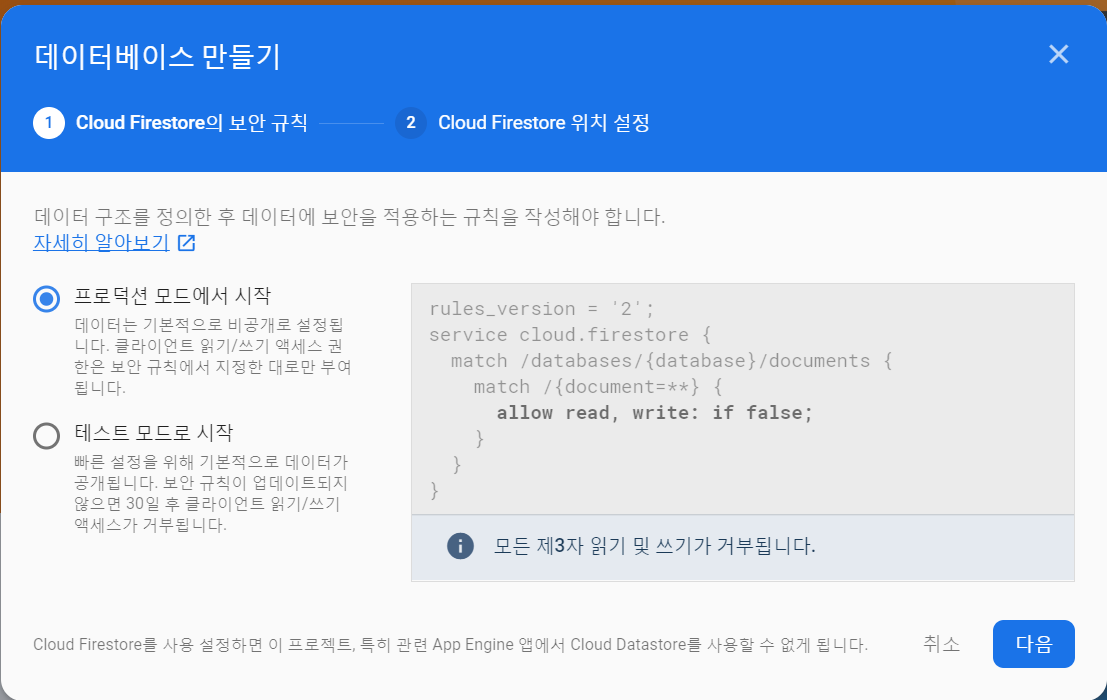Go to step 1 Cloud Firestore의 보안 규칙
This screenshot has height=700, width=1107.
[x=170, y=123]
